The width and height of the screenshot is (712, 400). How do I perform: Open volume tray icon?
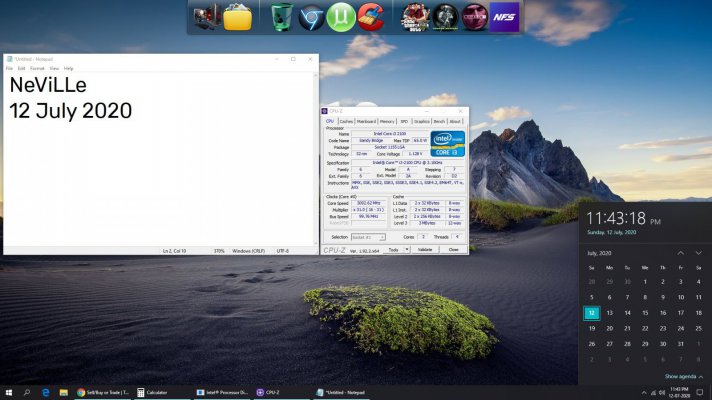pyautogui.click(x=662, y=393)
